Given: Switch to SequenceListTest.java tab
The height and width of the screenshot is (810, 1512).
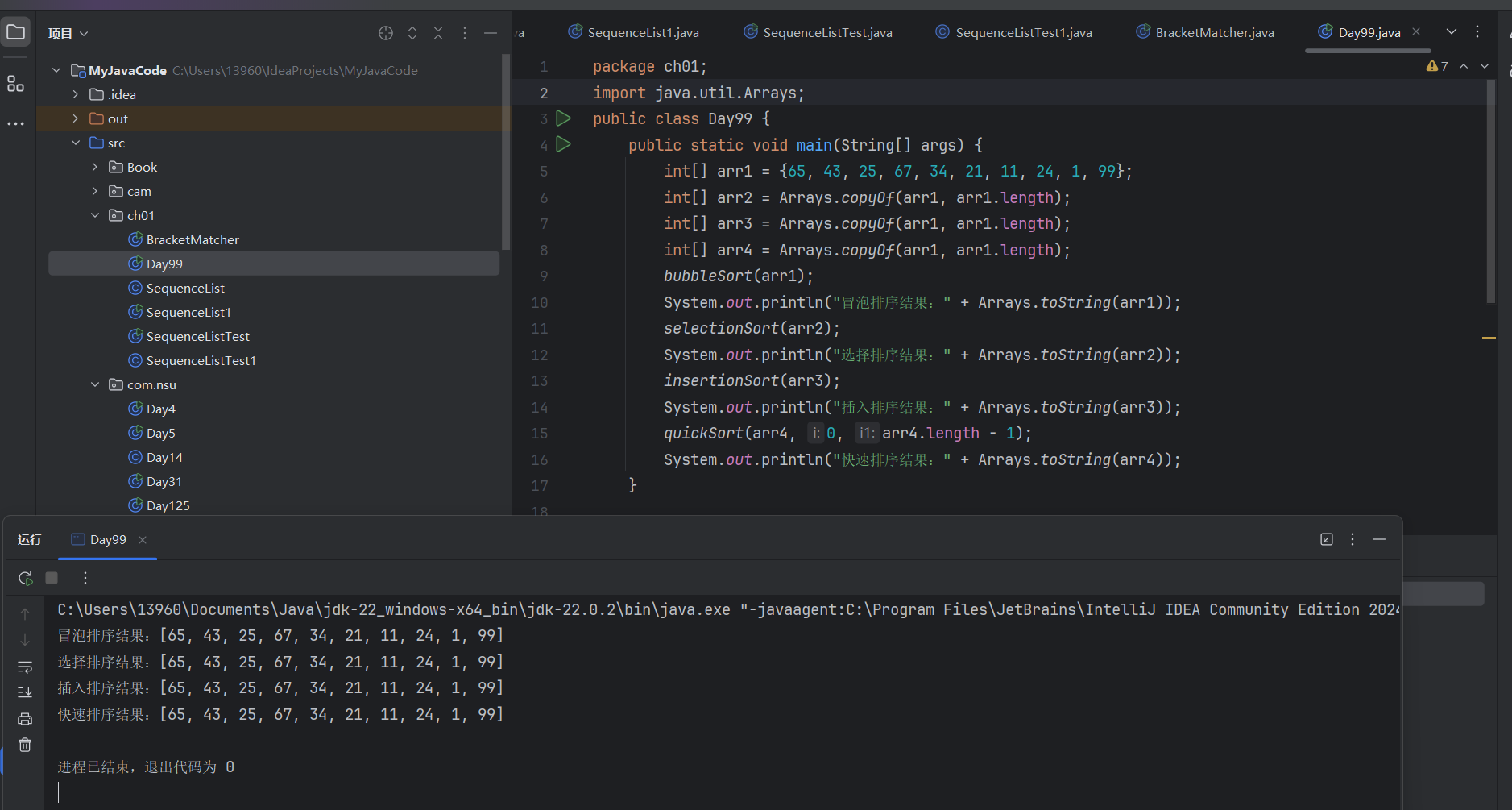Looking at the screenshot, I should [818, 32].
